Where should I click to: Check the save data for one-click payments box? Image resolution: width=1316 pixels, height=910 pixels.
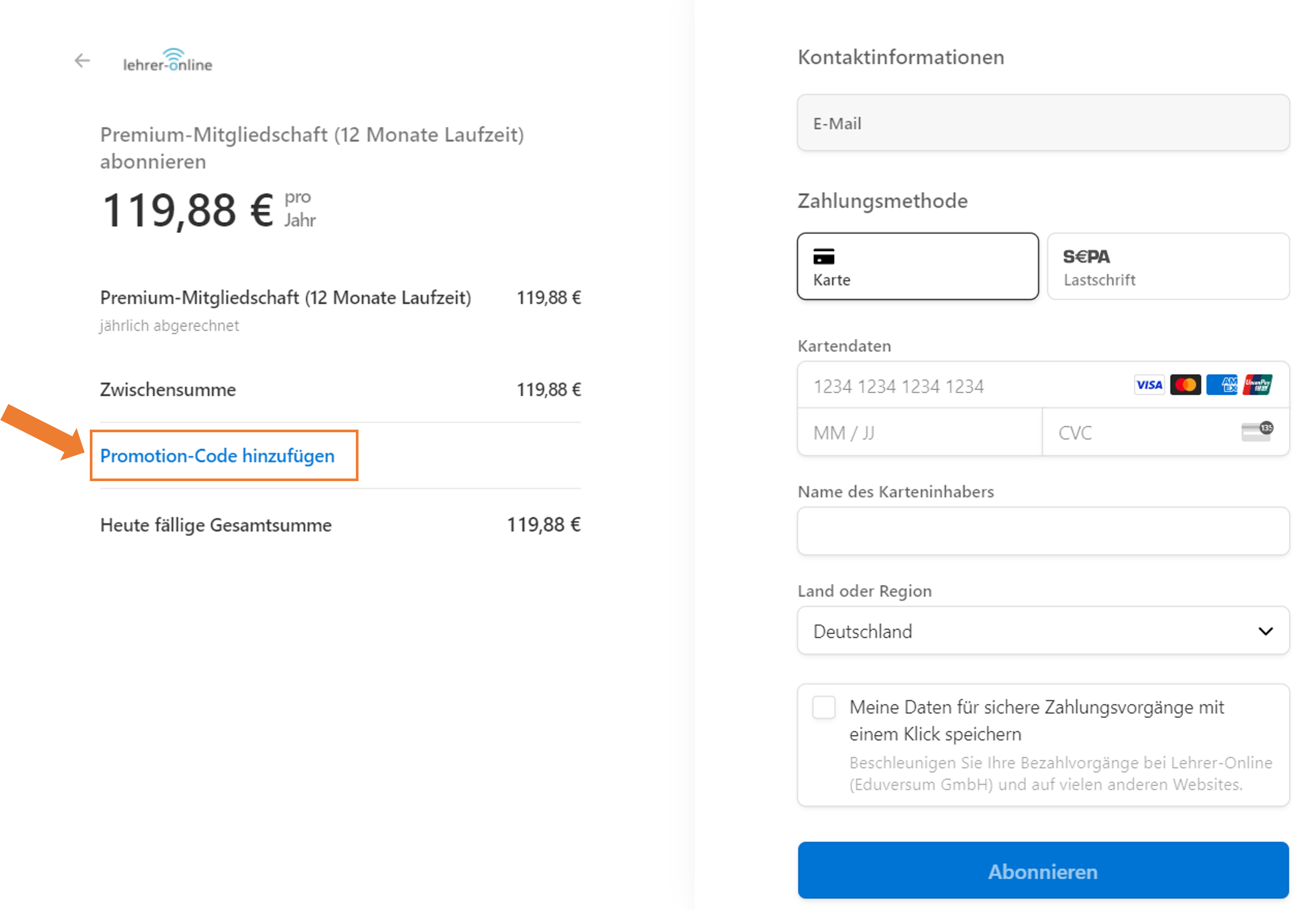click(x=824, y=707)
